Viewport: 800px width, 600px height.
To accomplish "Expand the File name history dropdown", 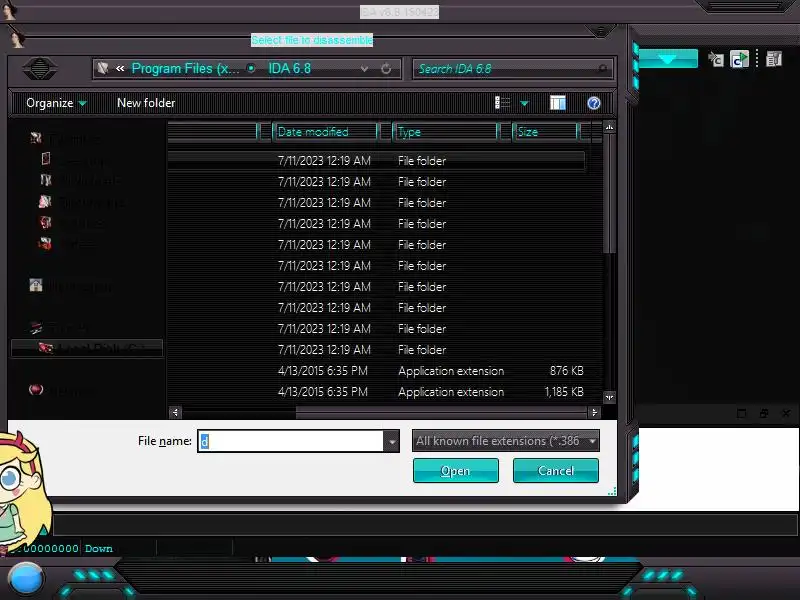I will 391,441.
